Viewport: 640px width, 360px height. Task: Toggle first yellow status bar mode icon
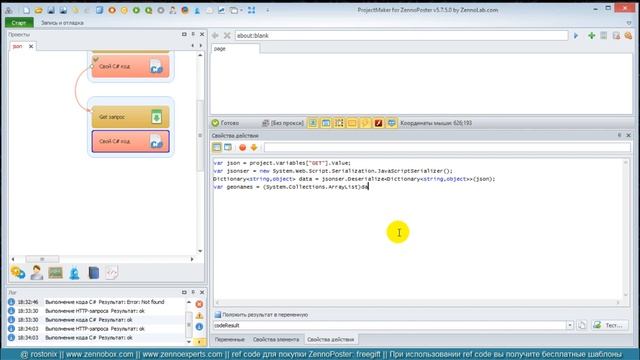point(313,123)
